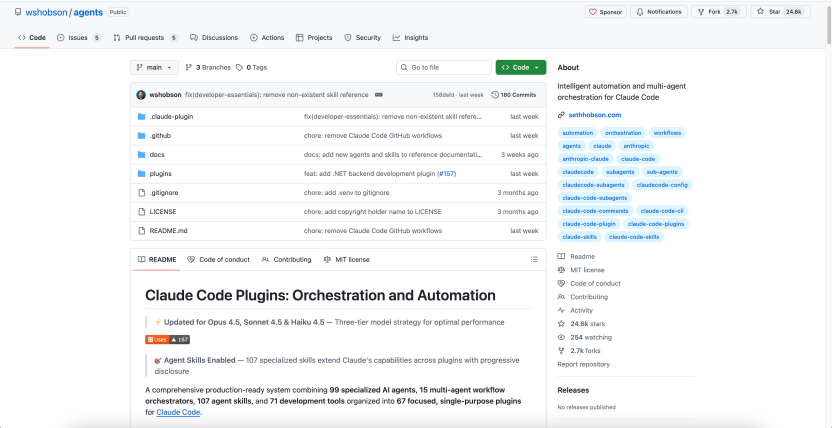Screen dimensions: 832x428
Task: Click the README outline list icon
Action: [x=534, y=259]
